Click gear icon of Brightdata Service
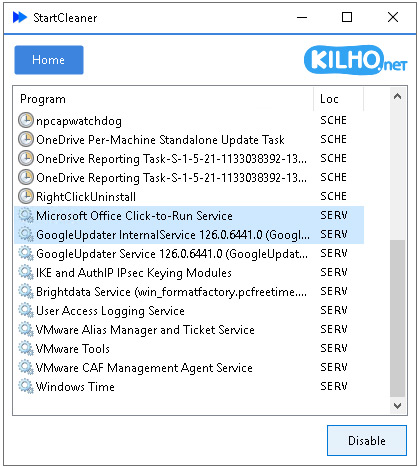This screenshot has height=467, width=419. click(x=26, y=291)
